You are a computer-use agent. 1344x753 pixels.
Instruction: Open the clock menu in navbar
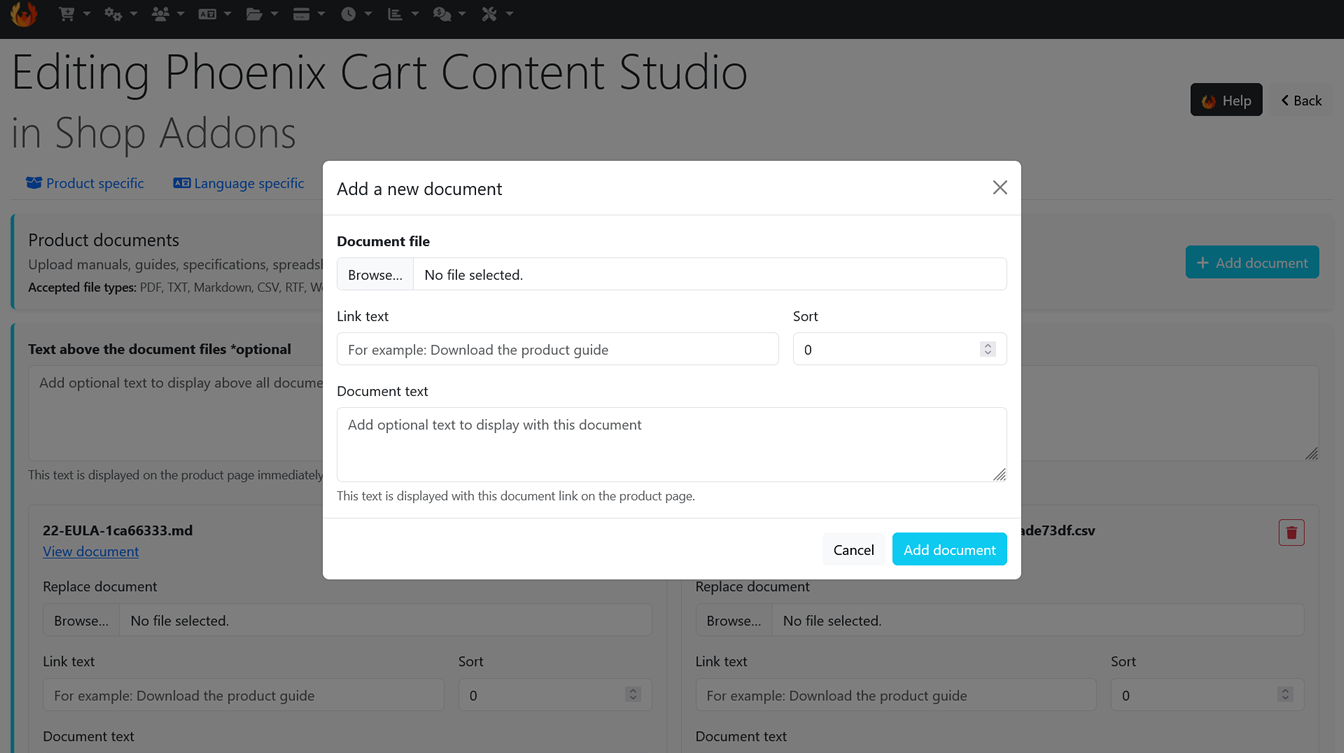[356, 14]
